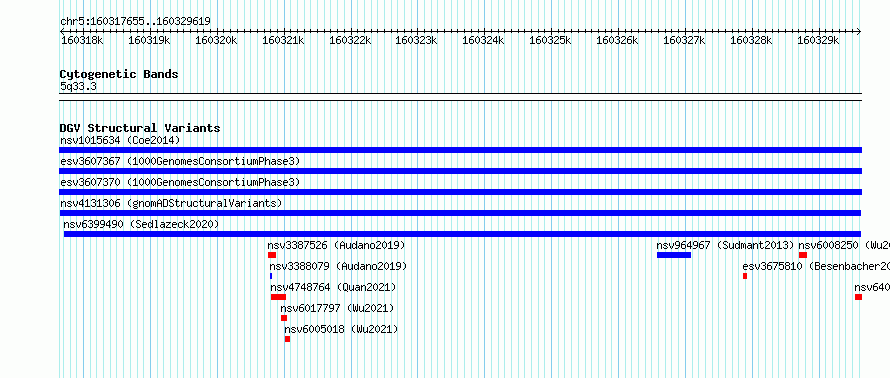Click red nsv6017797 variant marker
Viewport: 890px width, 378px height.
pyautogui.click(x=284, y=318)
